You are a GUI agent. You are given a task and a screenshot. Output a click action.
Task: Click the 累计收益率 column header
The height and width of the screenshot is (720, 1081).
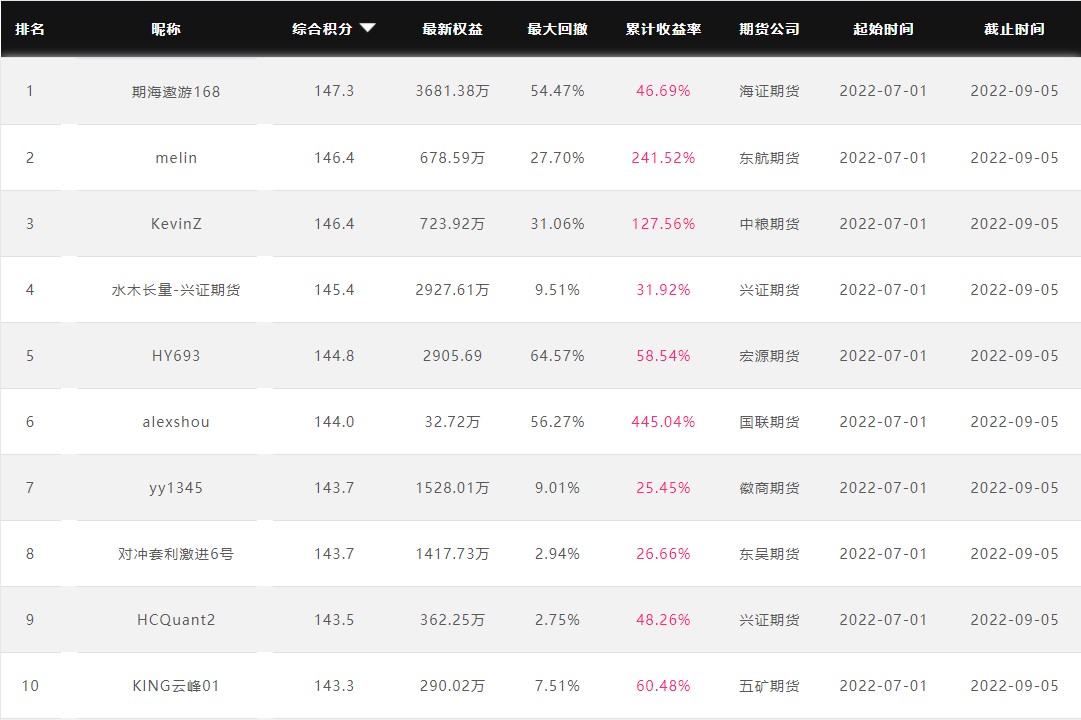(x=663, y=29)
